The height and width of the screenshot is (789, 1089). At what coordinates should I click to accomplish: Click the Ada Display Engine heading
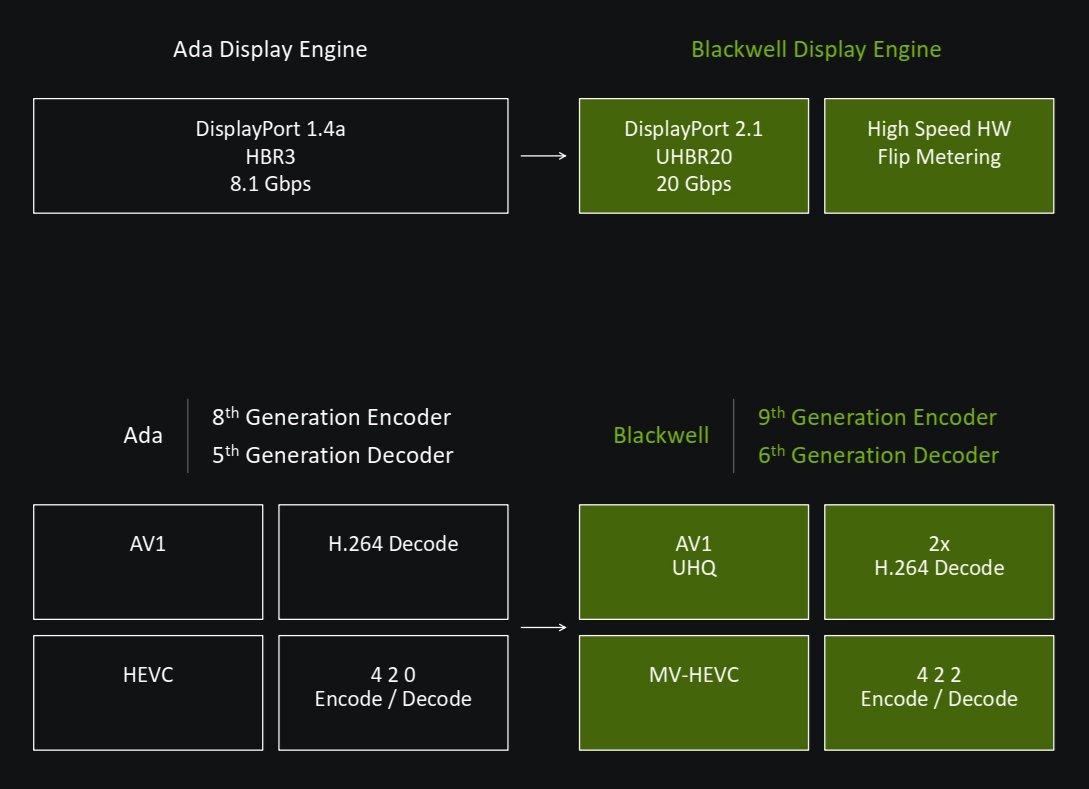270,49
